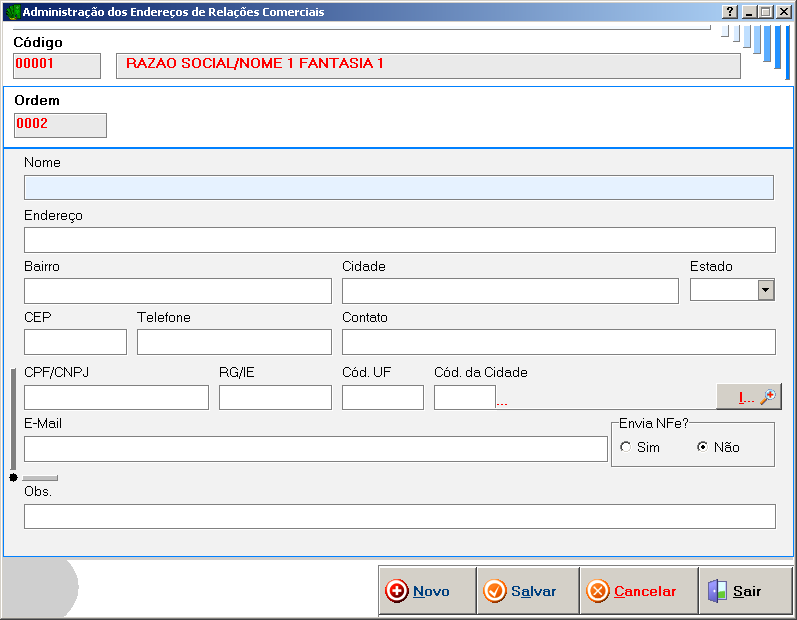The height and width of the screenshot is (620, 797).
Task: Click the Obs. notes field
Action: pyautogui.click(x=399, y=516)
